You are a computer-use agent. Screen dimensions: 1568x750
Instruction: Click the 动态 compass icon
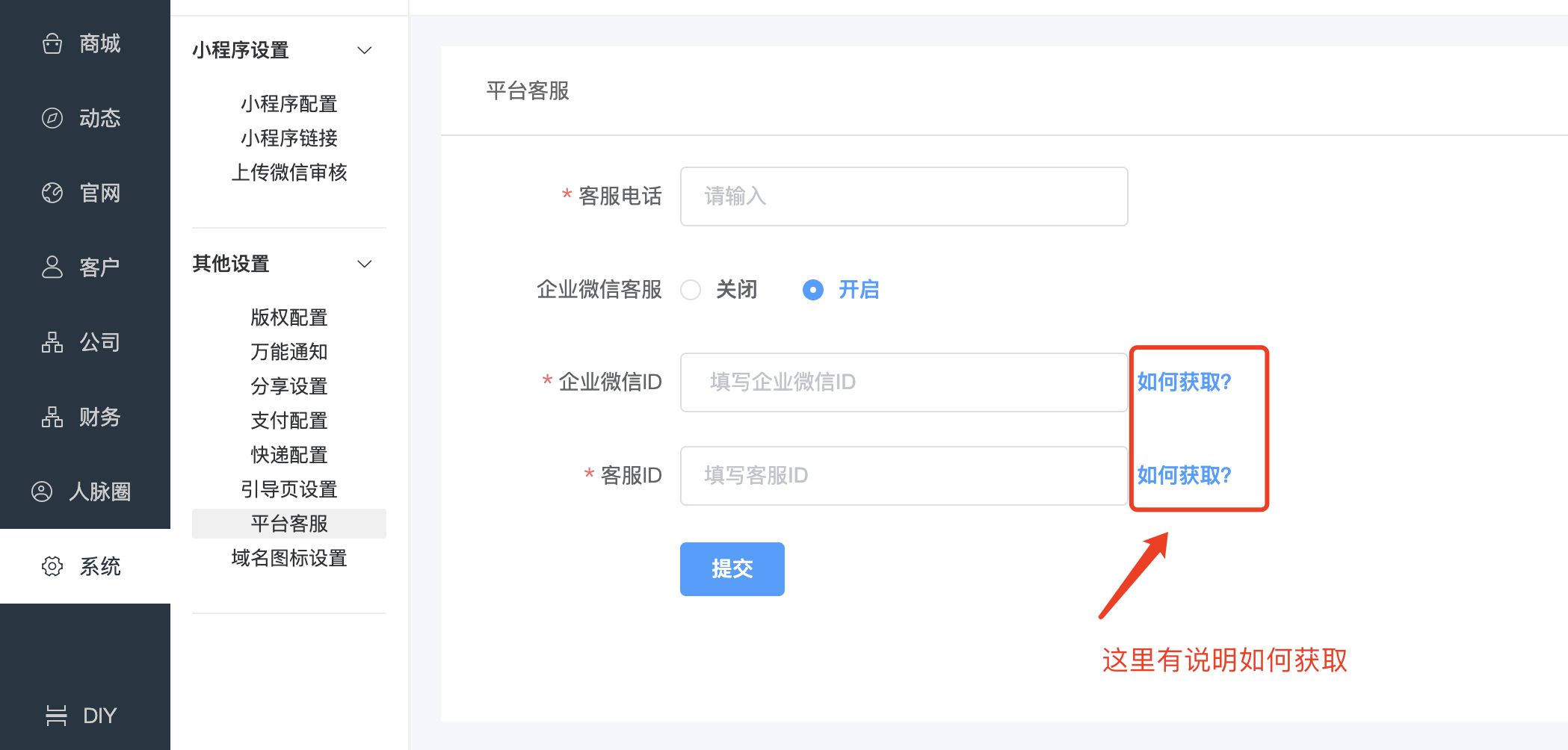click(52, 118)
